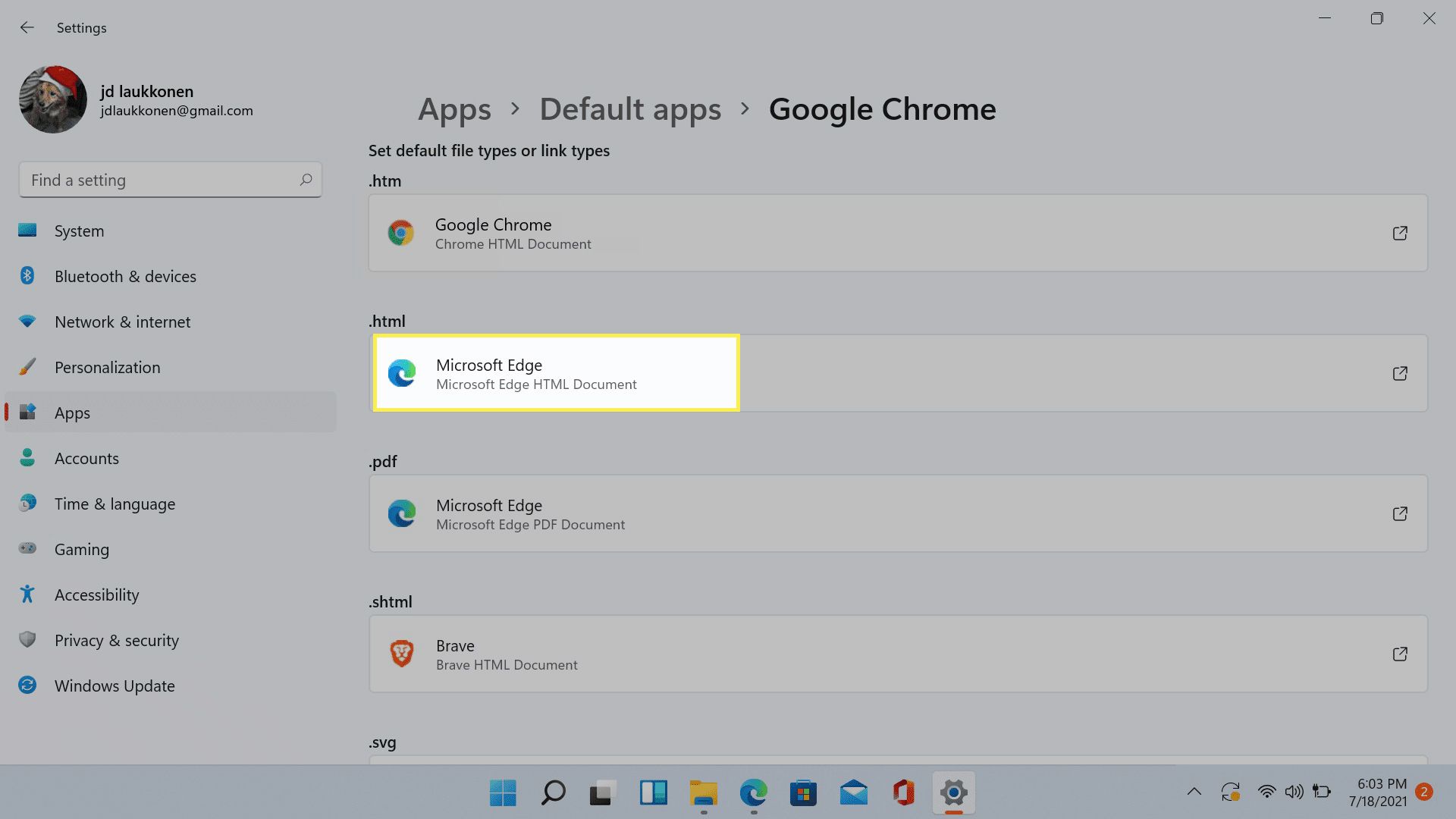Open external-link icon on the .shtml row
Viewport: 1456px width, 819px height.
1400,654
